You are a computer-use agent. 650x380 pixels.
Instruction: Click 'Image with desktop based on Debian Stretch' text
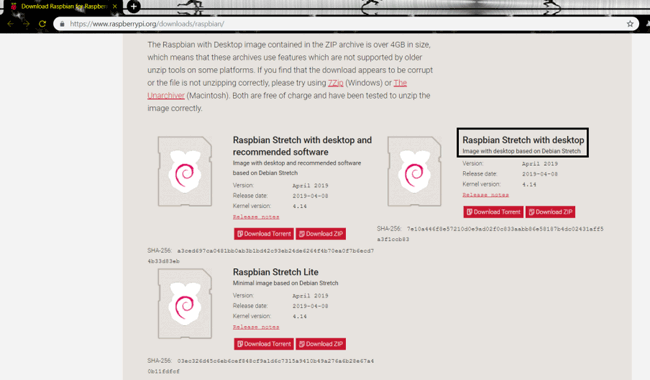(521, 151)
